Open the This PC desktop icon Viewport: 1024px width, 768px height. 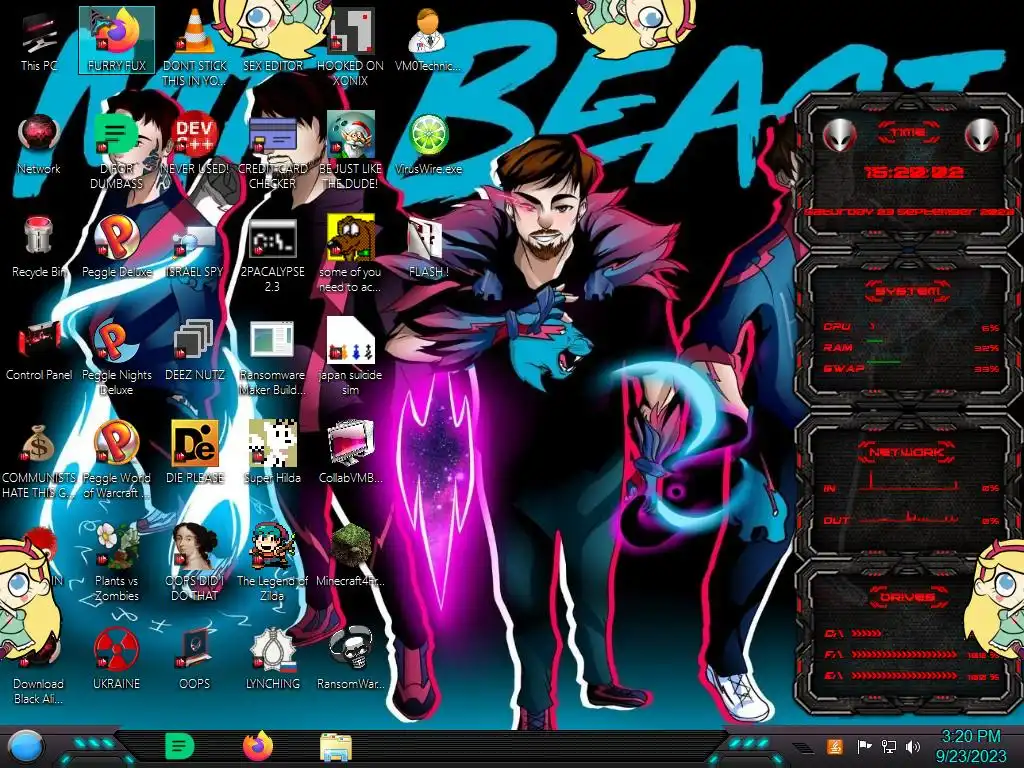pos(38,40)
